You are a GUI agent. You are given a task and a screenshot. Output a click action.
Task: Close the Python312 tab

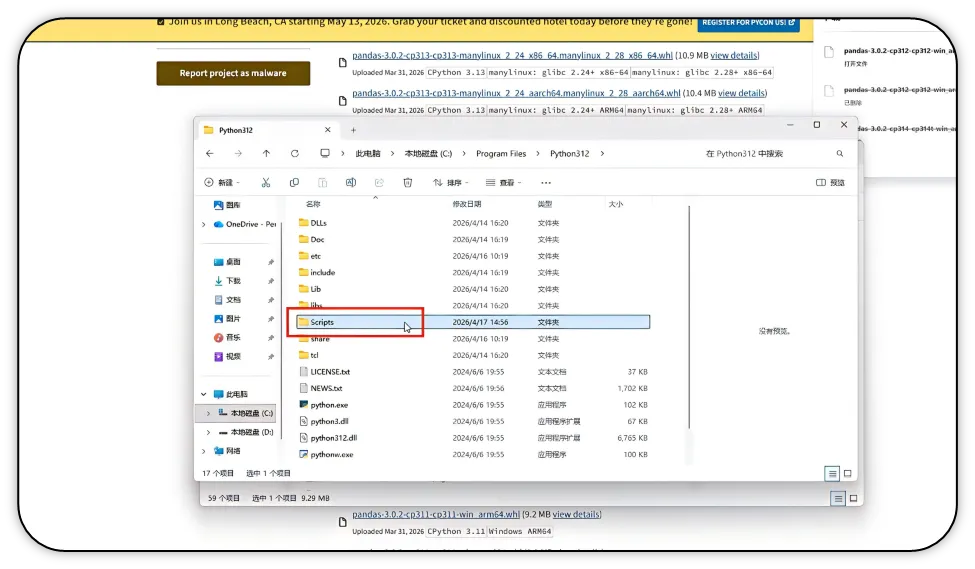pyautogui.click(x=328, y=130)
